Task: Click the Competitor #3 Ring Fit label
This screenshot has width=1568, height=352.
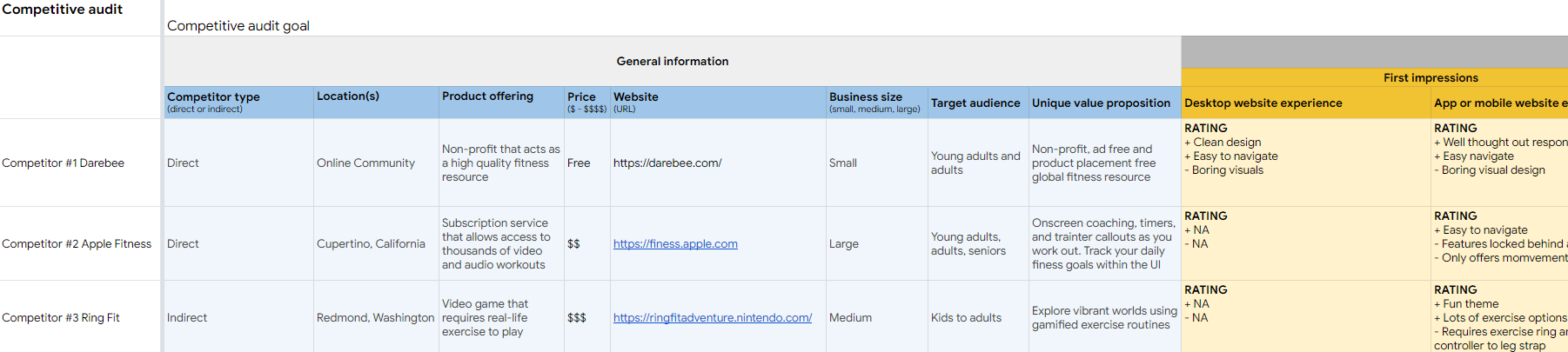Action: click(61, 318)
